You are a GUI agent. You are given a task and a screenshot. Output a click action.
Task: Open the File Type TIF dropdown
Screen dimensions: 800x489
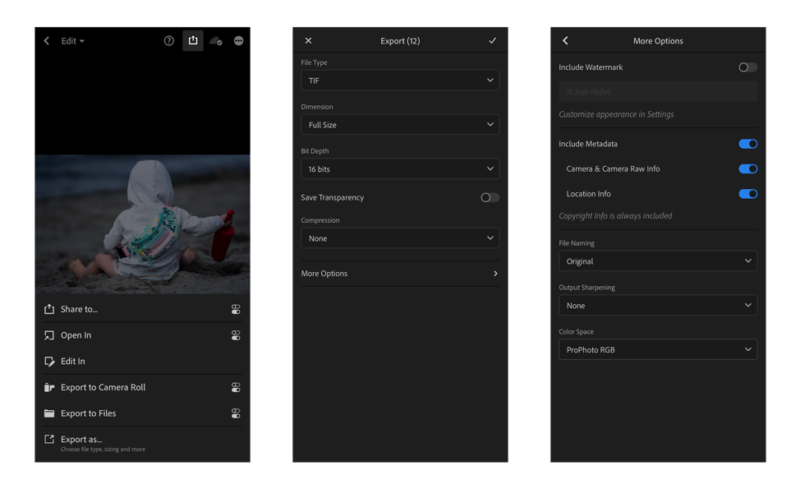[x=400, y=81]
